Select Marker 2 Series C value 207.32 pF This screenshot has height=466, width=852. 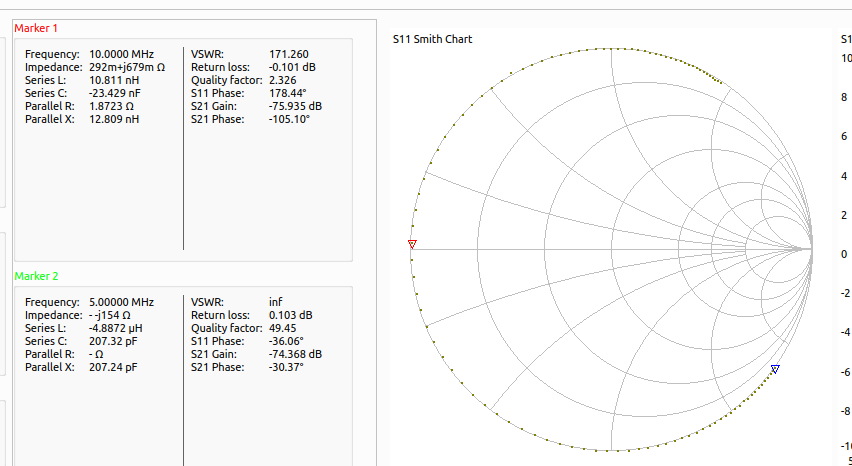pyautogui.click(x=115, y=341)
